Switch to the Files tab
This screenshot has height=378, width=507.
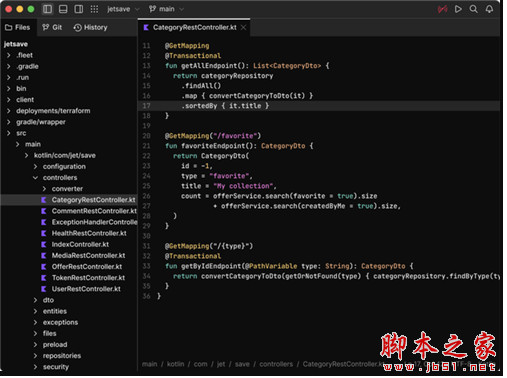point(18,27)
